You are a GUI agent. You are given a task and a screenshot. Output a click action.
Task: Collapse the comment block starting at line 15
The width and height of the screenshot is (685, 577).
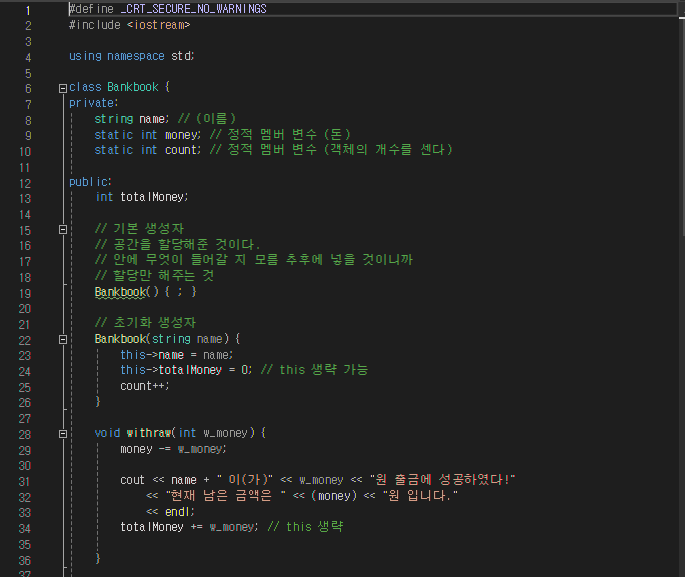[63, 229]
